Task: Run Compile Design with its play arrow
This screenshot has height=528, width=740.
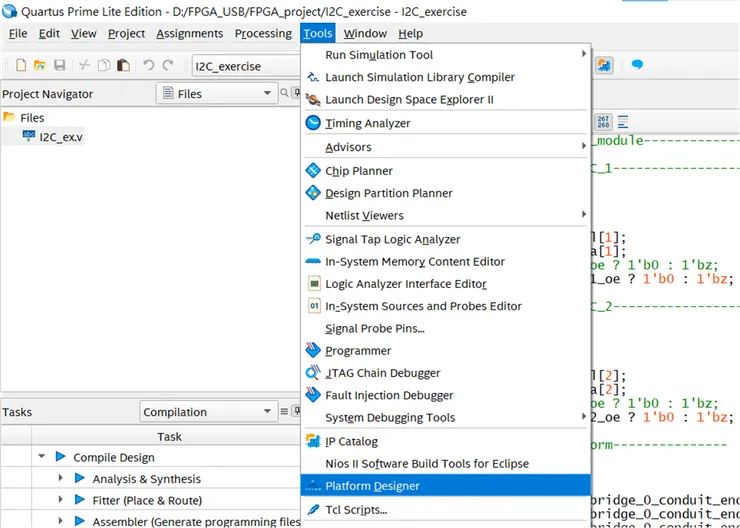Action: click(x=61, y=457)
